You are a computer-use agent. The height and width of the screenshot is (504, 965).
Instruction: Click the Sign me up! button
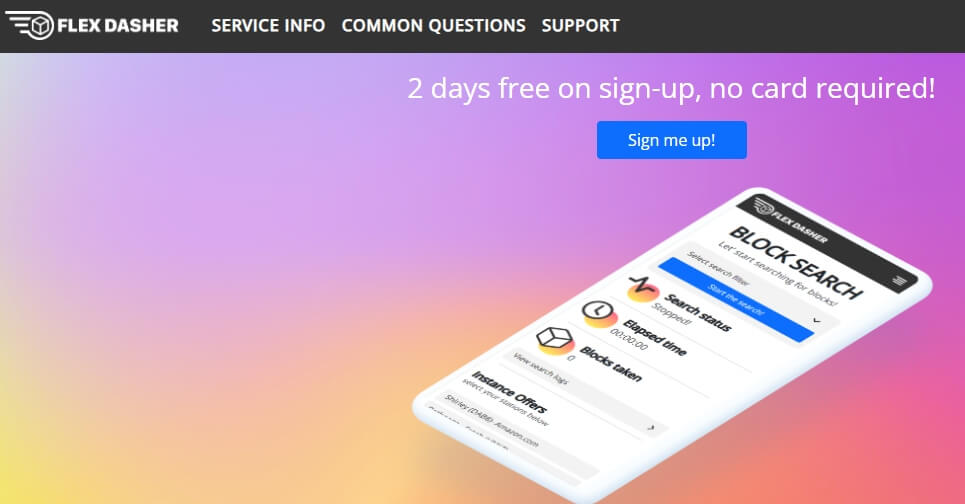[671, 140]
